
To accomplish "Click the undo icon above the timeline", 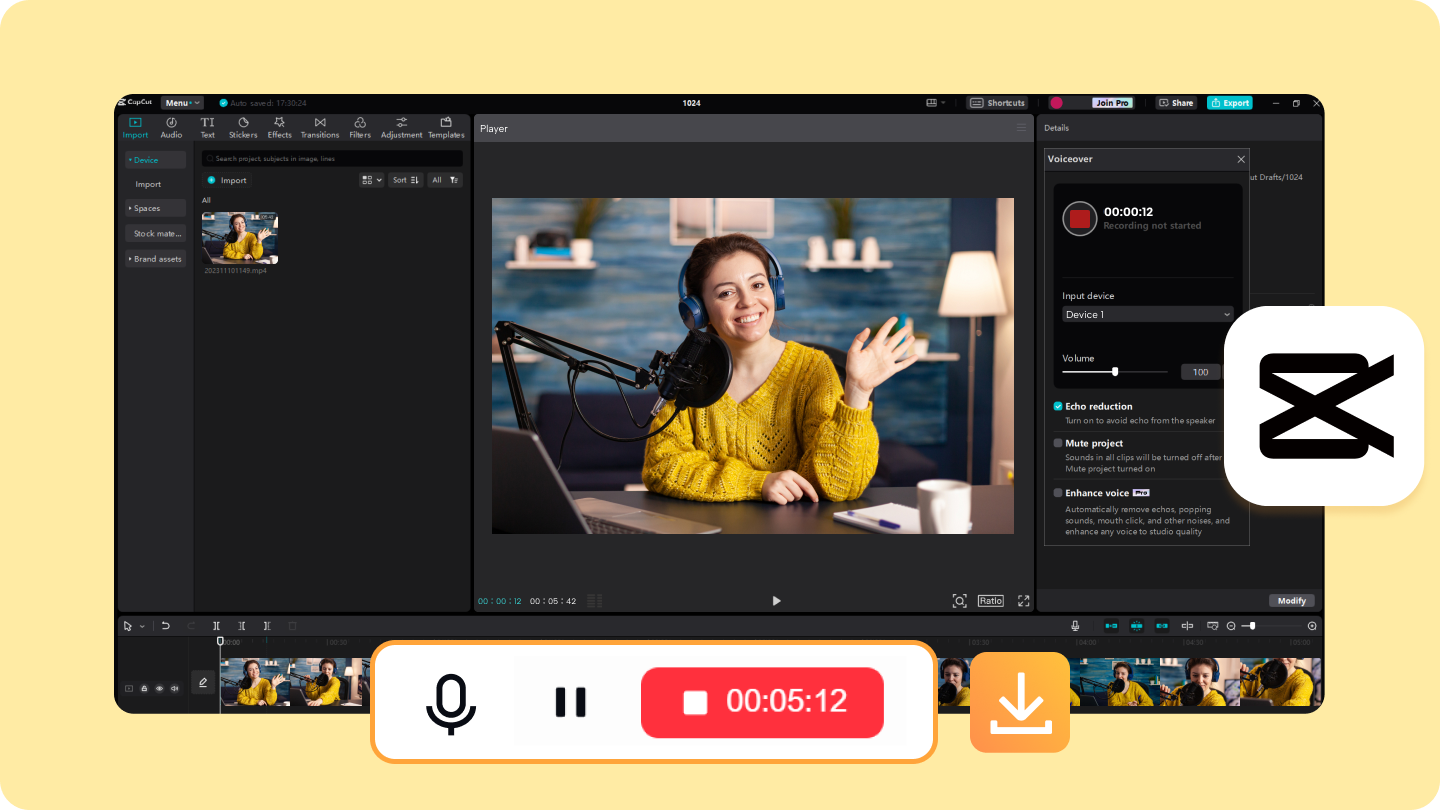I will (166, 625).
